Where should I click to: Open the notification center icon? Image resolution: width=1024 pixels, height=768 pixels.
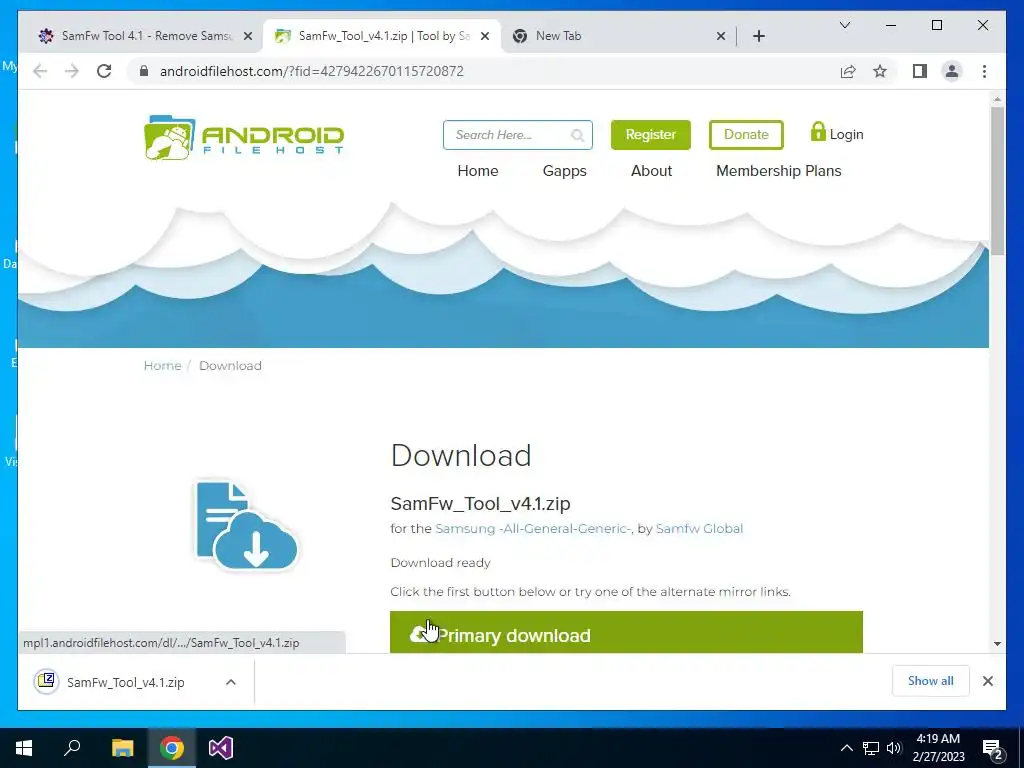[993, 748]
